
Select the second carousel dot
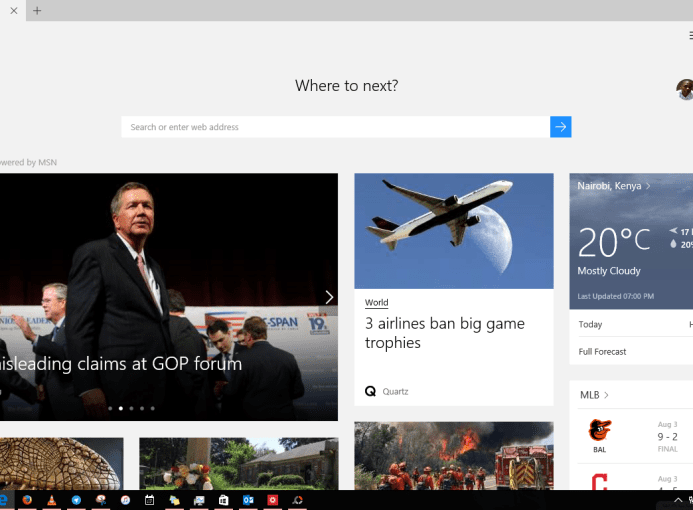pos(121,408)
